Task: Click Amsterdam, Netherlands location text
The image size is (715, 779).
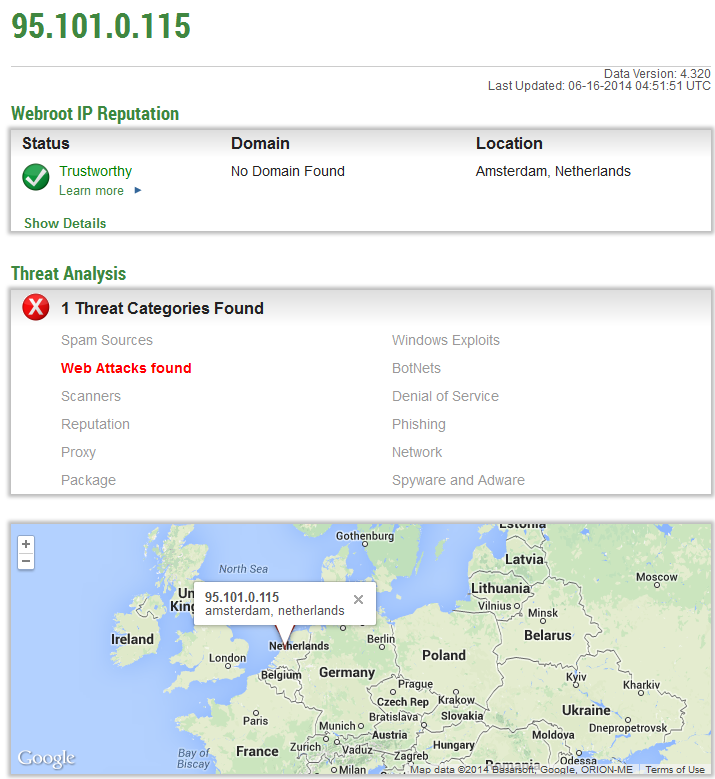Action: click(553, 171)
